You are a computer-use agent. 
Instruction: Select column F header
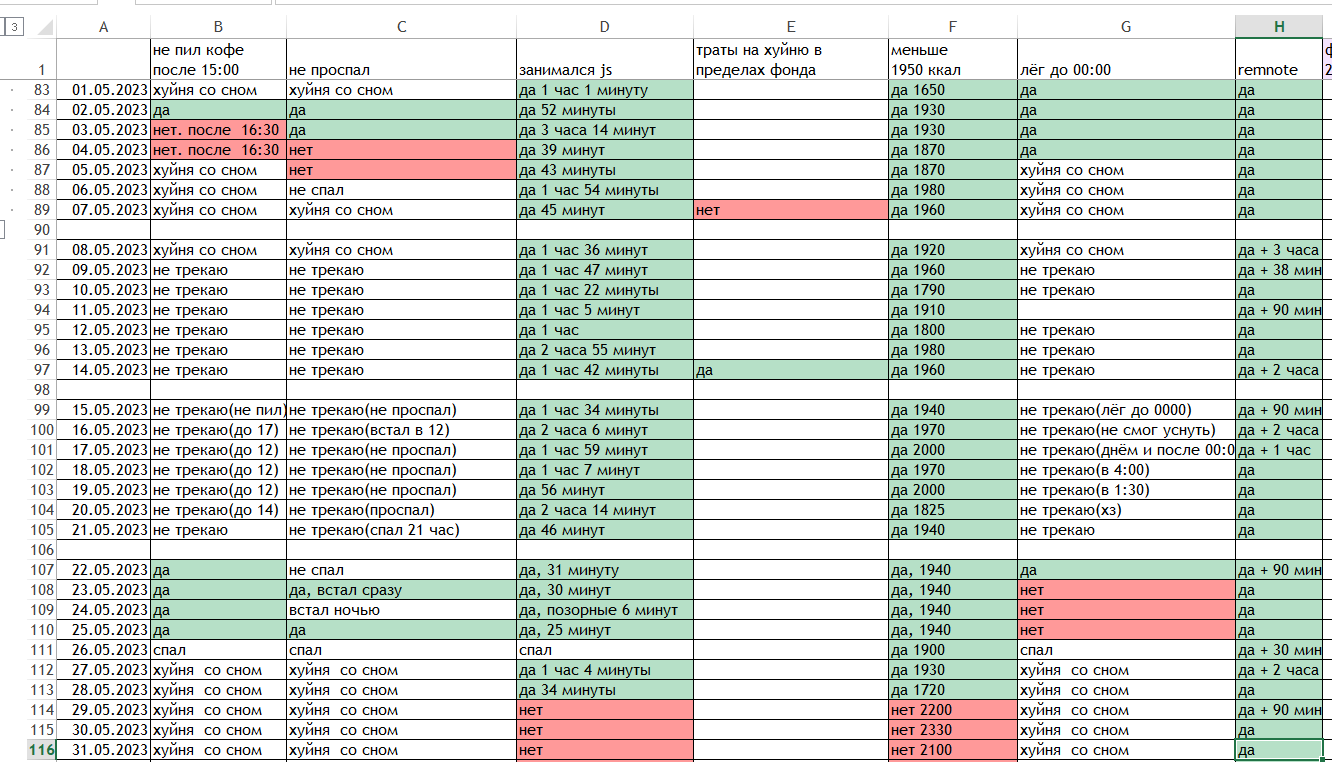[x=952, y=27]
